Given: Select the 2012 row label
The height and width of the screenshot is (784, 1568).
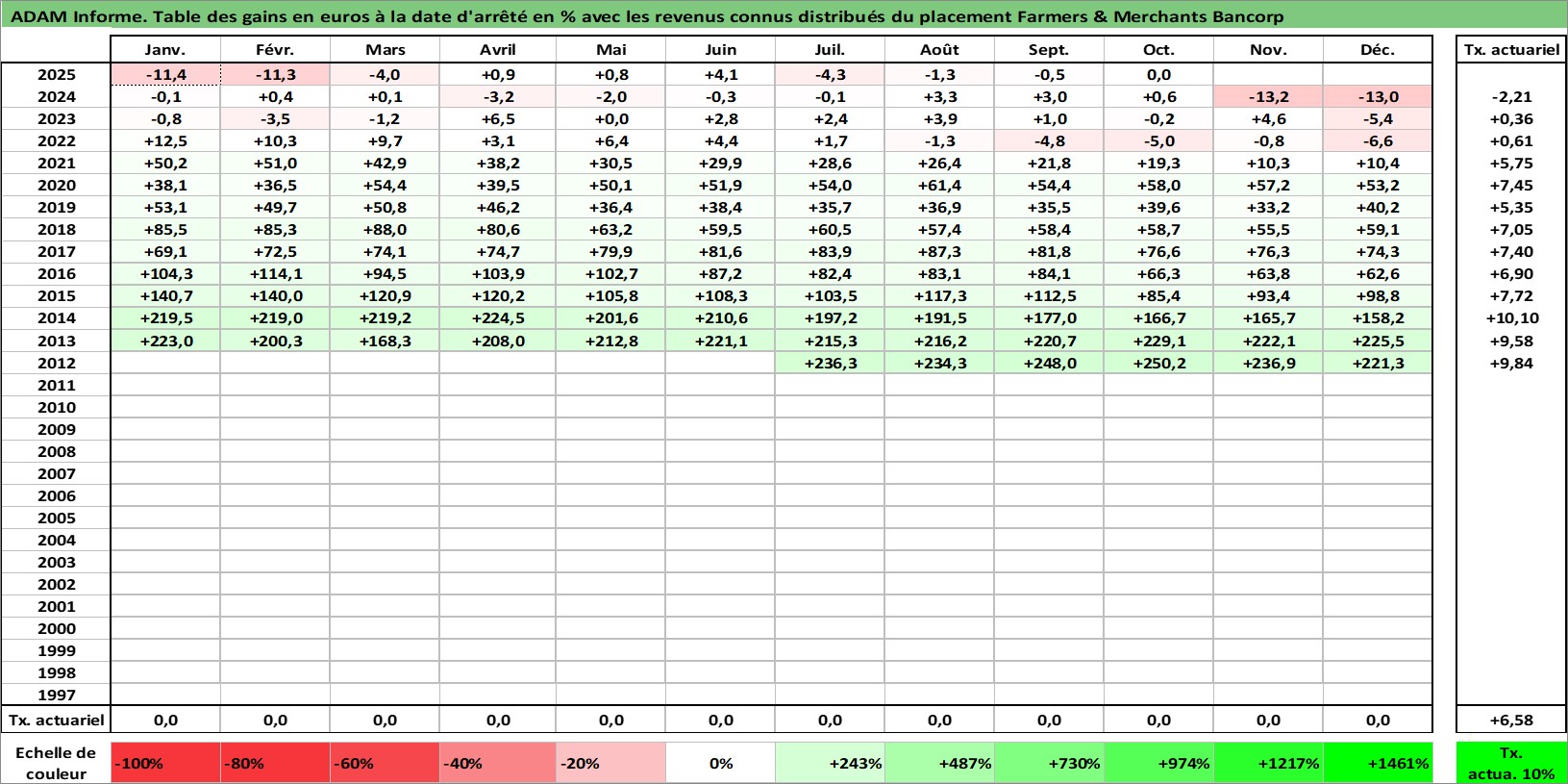Looking at the screenshot, I should coord(56,363).
